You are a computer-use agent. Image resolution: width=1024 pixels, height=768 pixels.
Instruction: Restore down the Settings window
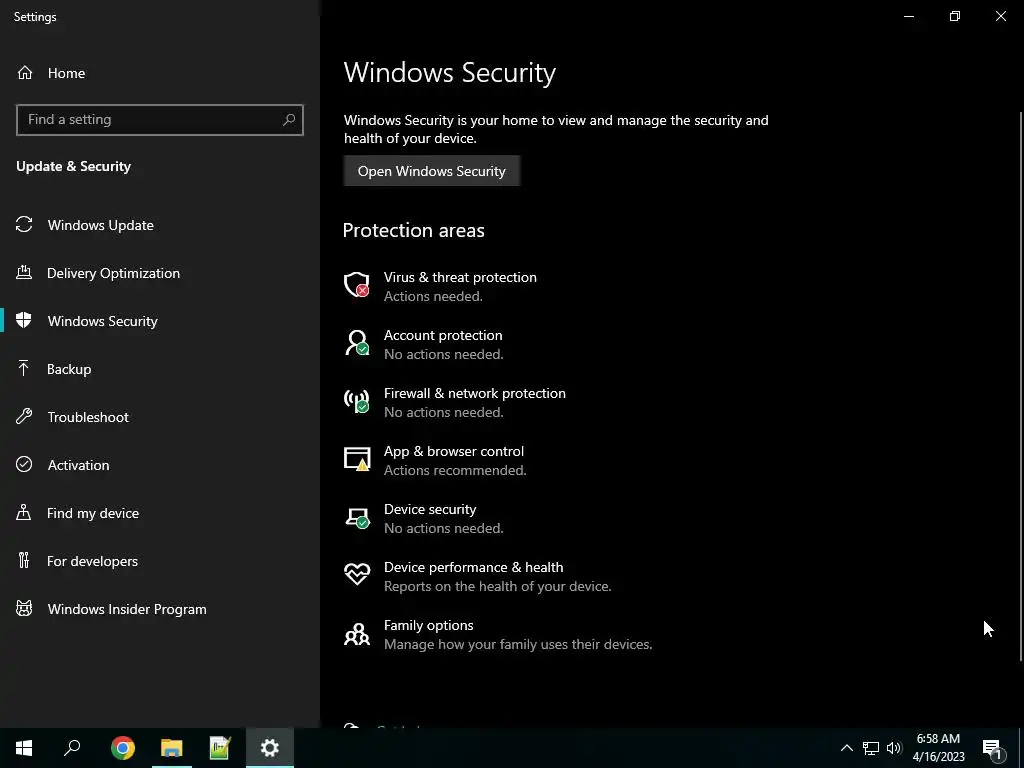tap(955, 16)
